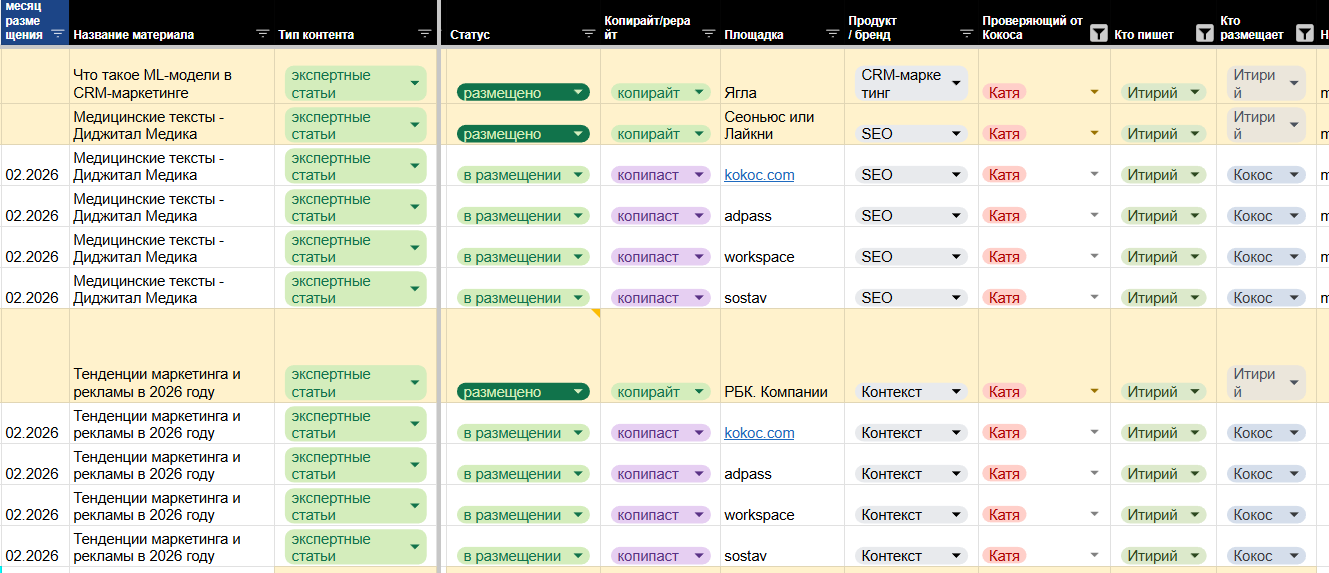This screenshot has height=573, width=1329.
Task: Select cell 'Что такое ML-модели в CRM-маркетинге'
Action: click(170, 84)
